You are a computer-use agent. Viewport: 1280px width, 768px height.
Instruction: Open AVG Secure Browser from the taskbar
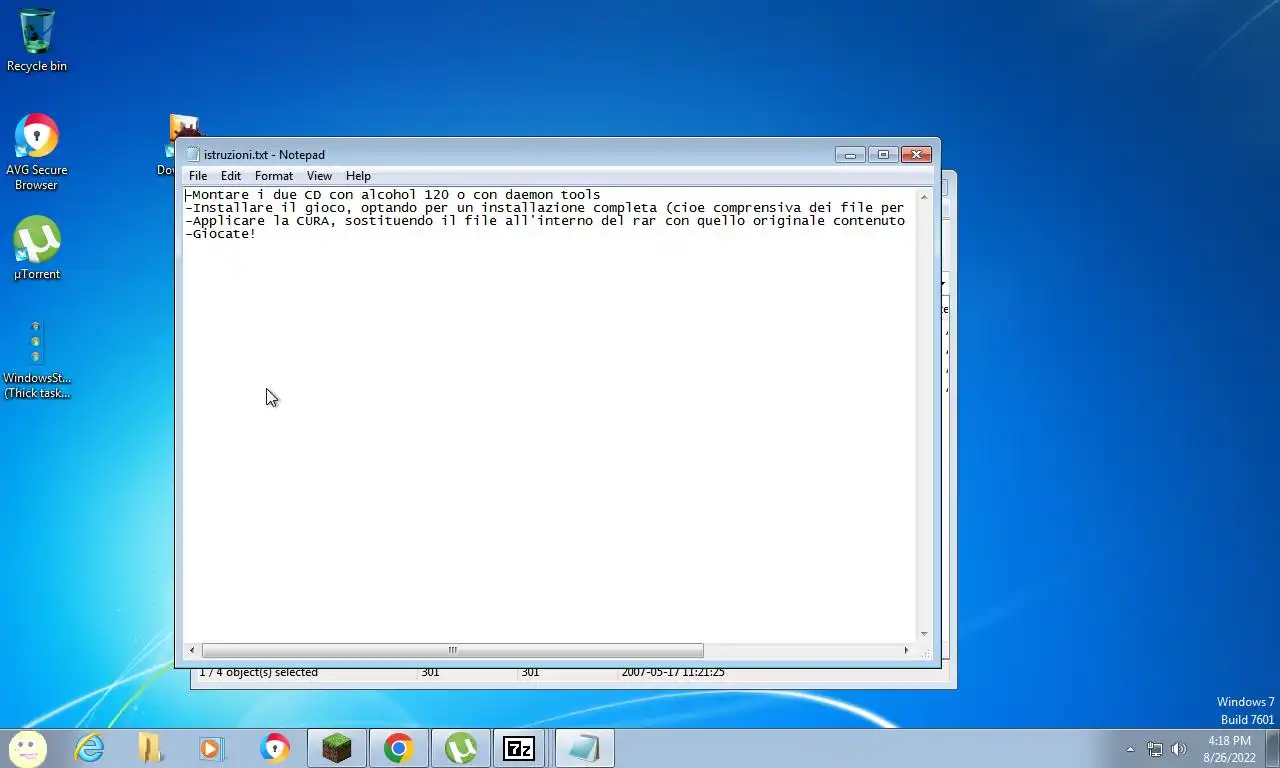click(274, 748)
